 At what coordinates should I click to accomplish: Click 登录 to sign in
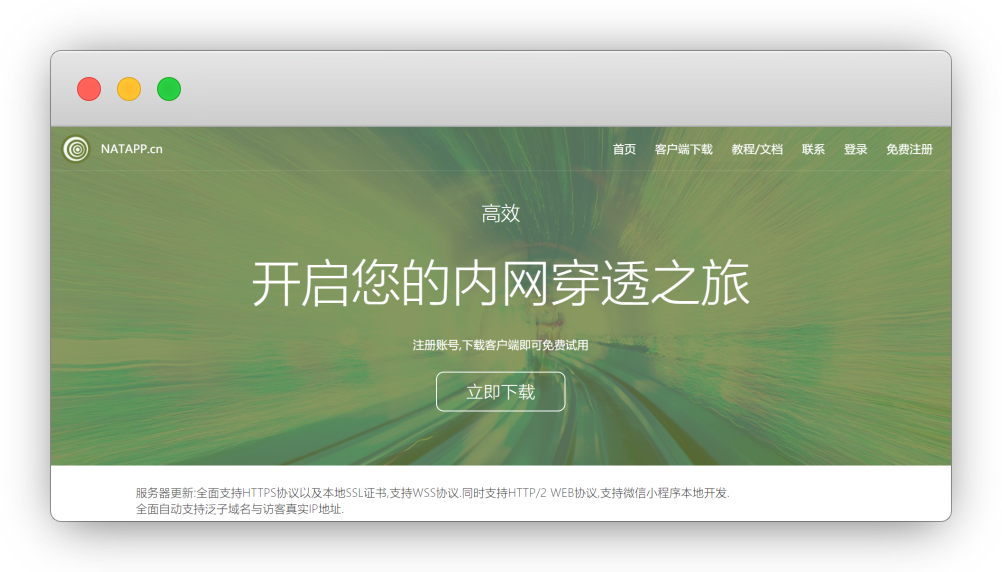tap(855, 149)
